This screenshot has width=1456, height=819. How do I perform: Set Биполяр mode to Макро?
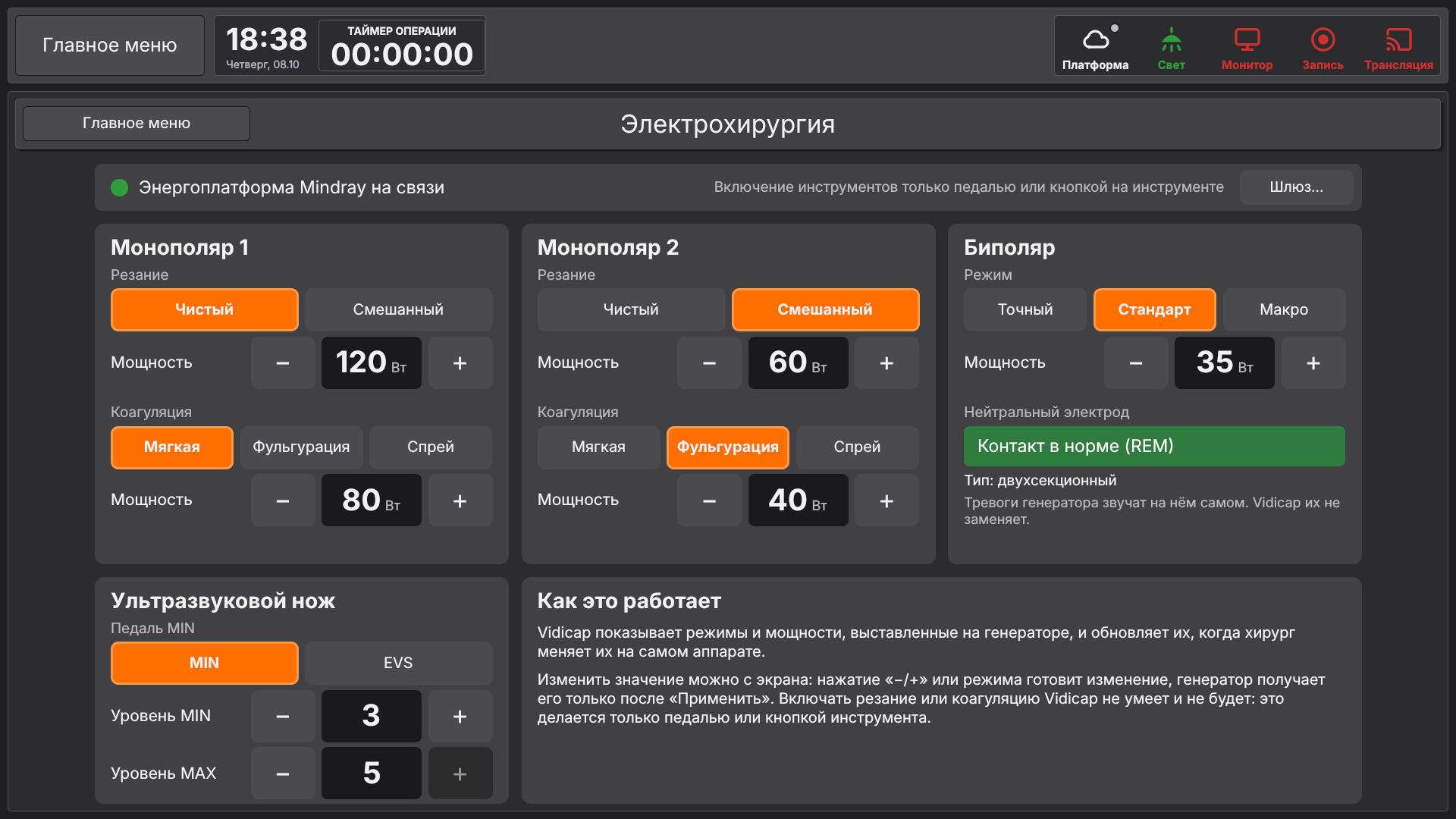[x=1284, y=309]
